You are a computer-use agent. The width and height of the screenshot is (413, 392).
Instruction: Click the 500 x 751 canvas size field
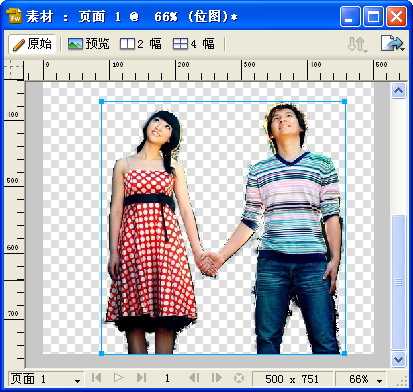[x=292, y=379]
